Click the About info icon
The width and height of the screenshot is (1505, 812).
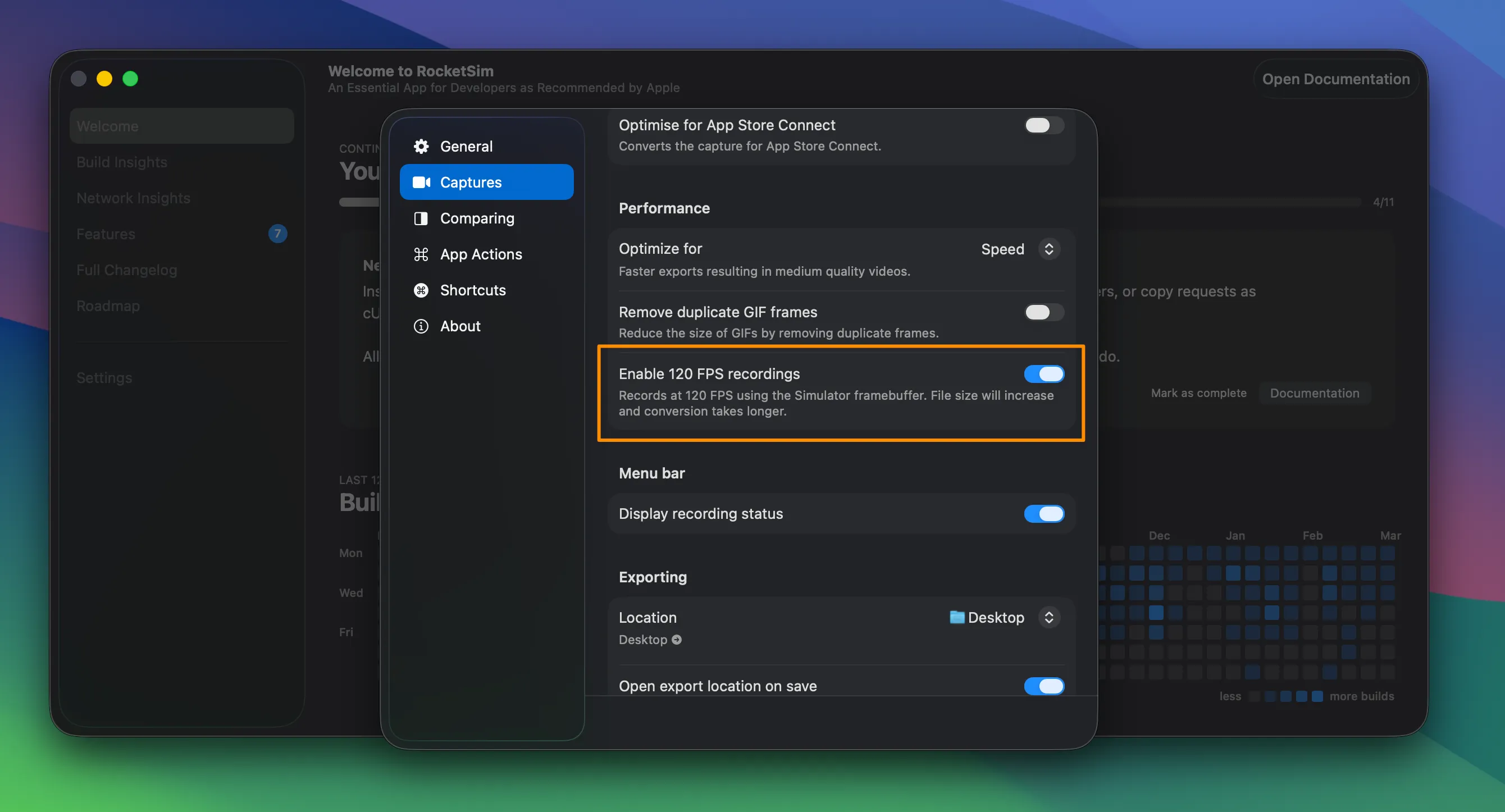421,326
